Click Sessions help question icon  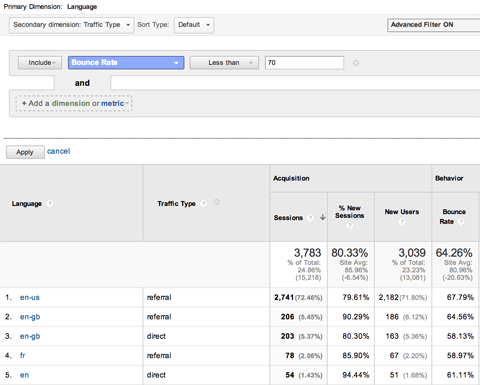click(x=310, y=218)
